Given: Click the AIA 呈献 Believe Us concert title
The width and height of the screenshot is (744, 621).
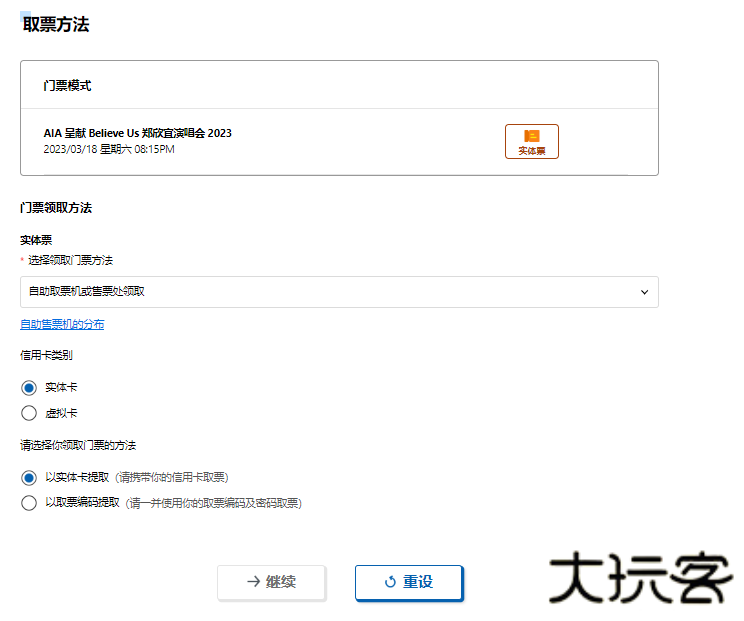Looking at the screenshot, I should point(138,133).
